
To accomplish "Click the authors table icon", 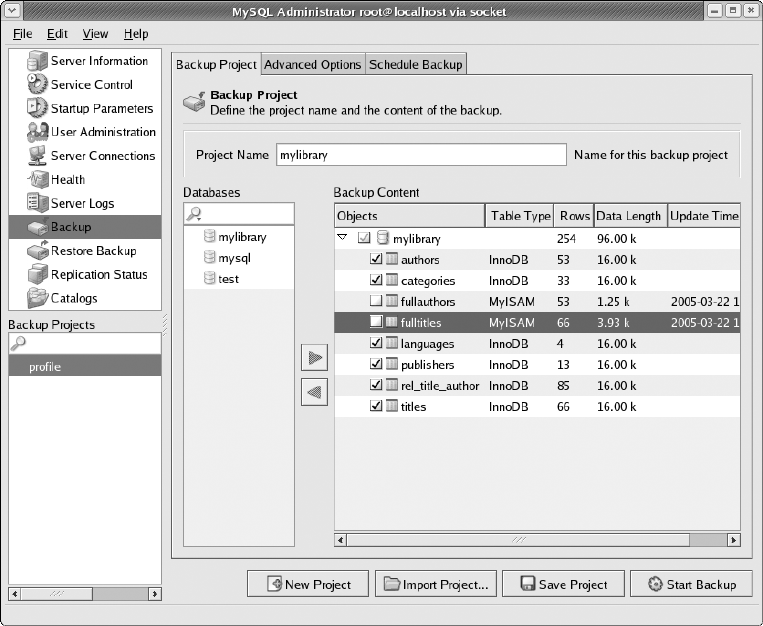I will [392, 259].
